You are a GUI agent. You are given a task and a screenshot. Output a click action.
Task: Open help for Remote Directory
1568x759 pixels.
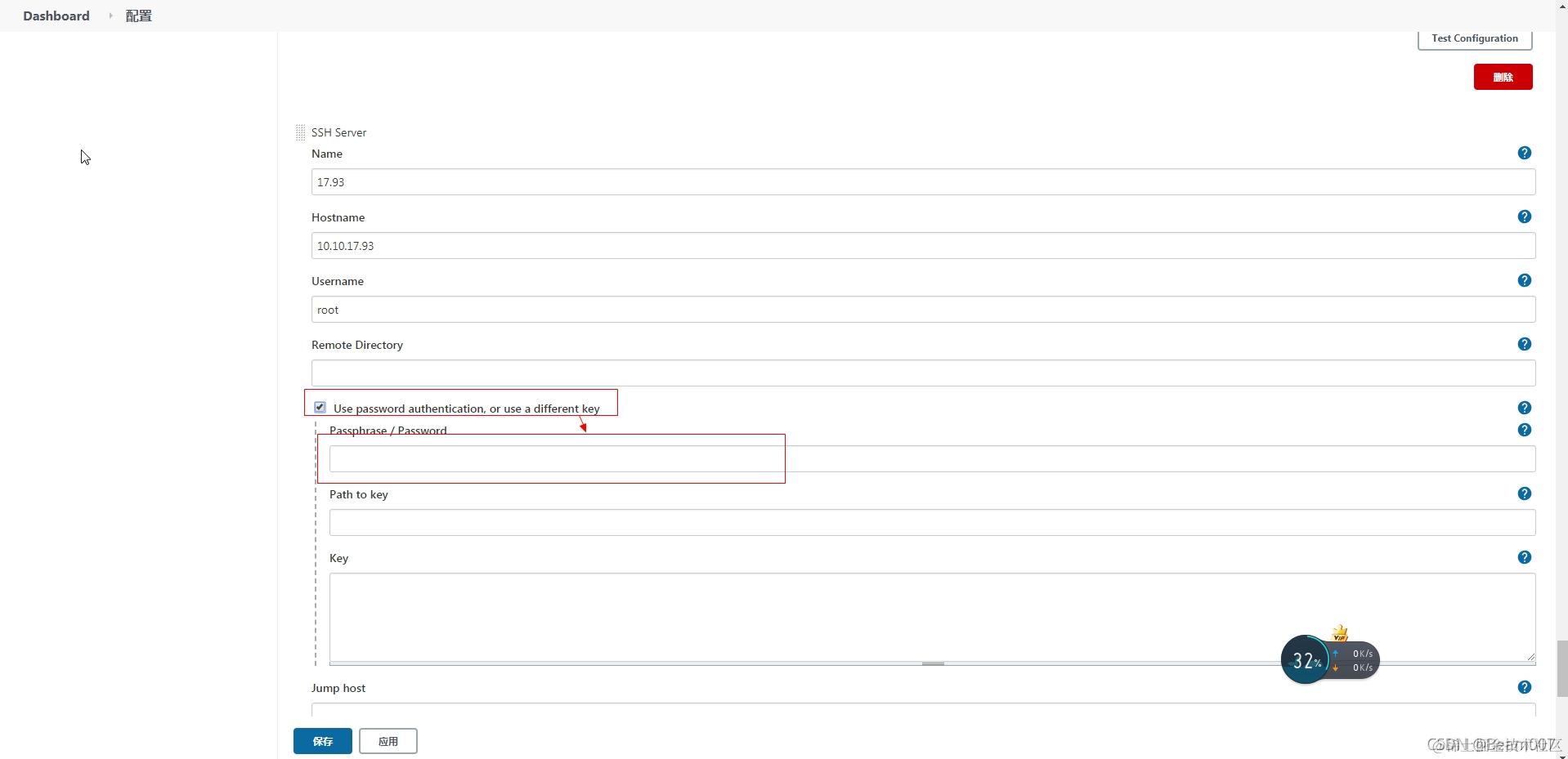pos(1524,344)
